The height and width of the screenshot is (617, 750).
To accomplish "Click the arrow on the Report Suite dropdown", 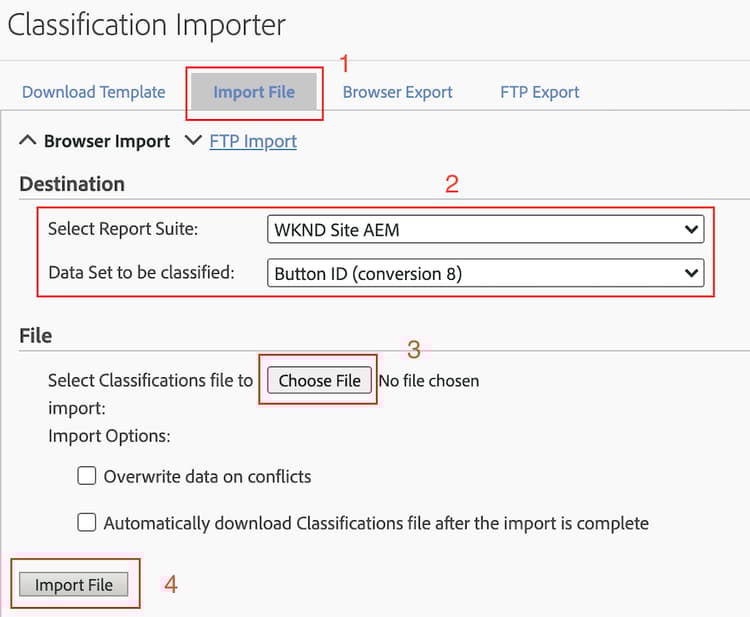I will pyautogui.click(x=690, y=229).
